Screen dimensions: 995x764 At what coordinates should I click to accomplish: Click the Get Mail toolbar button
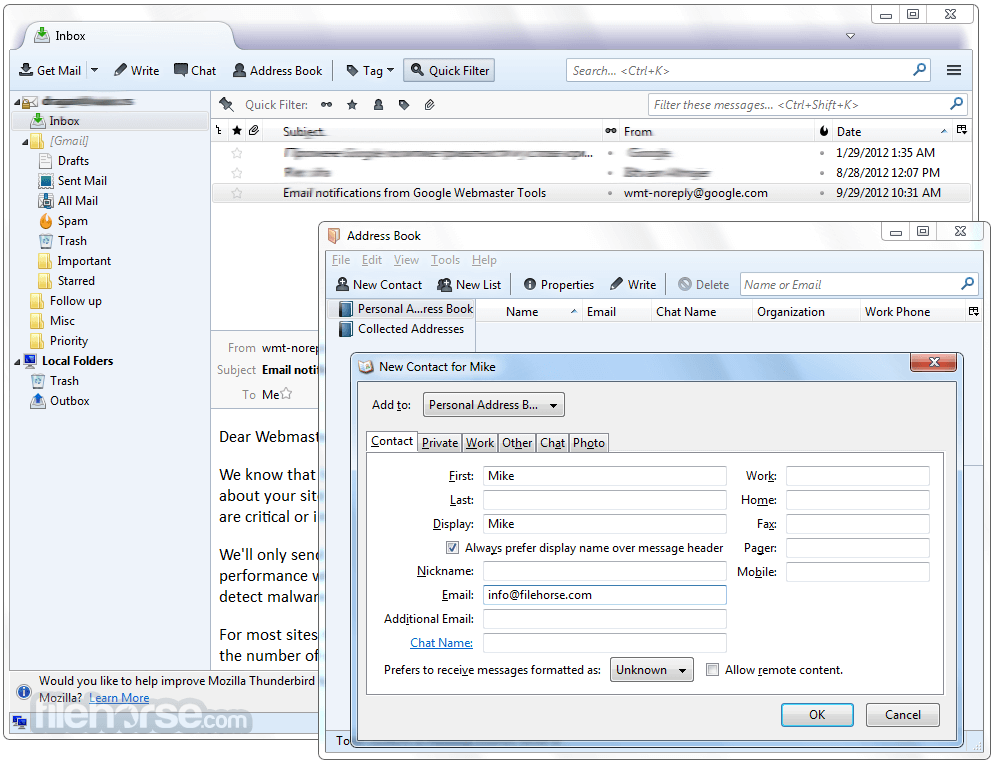(x=50, y=70)
